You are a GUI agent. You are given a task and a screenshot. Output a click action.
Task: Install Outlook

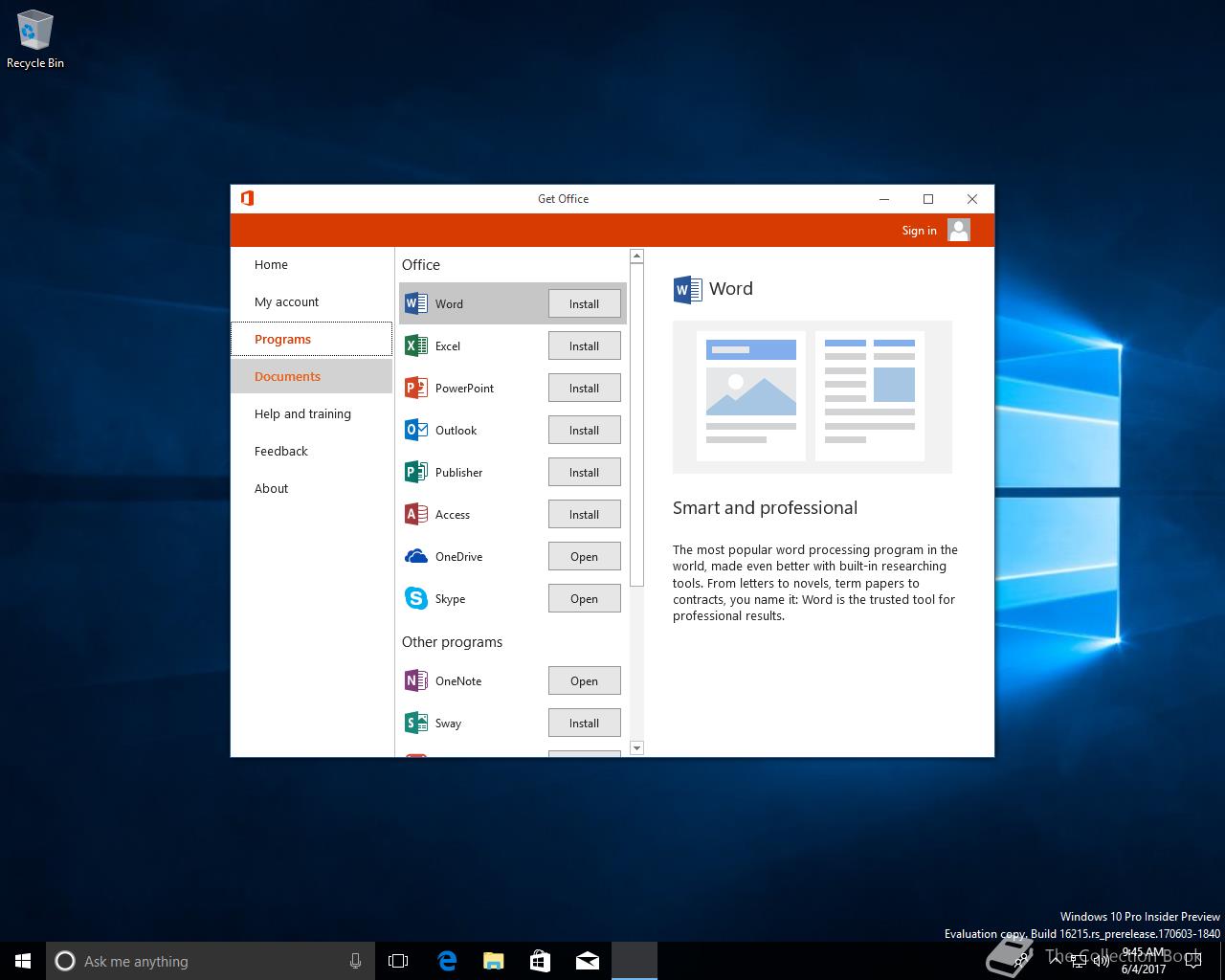pos(584,430)
